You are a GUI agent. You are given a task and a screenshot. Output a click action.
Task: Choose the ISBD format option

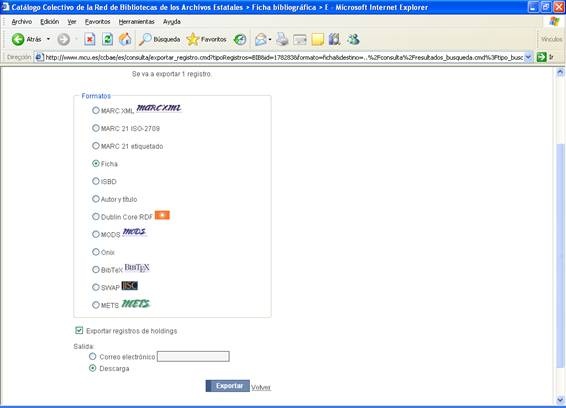(96, 181)
